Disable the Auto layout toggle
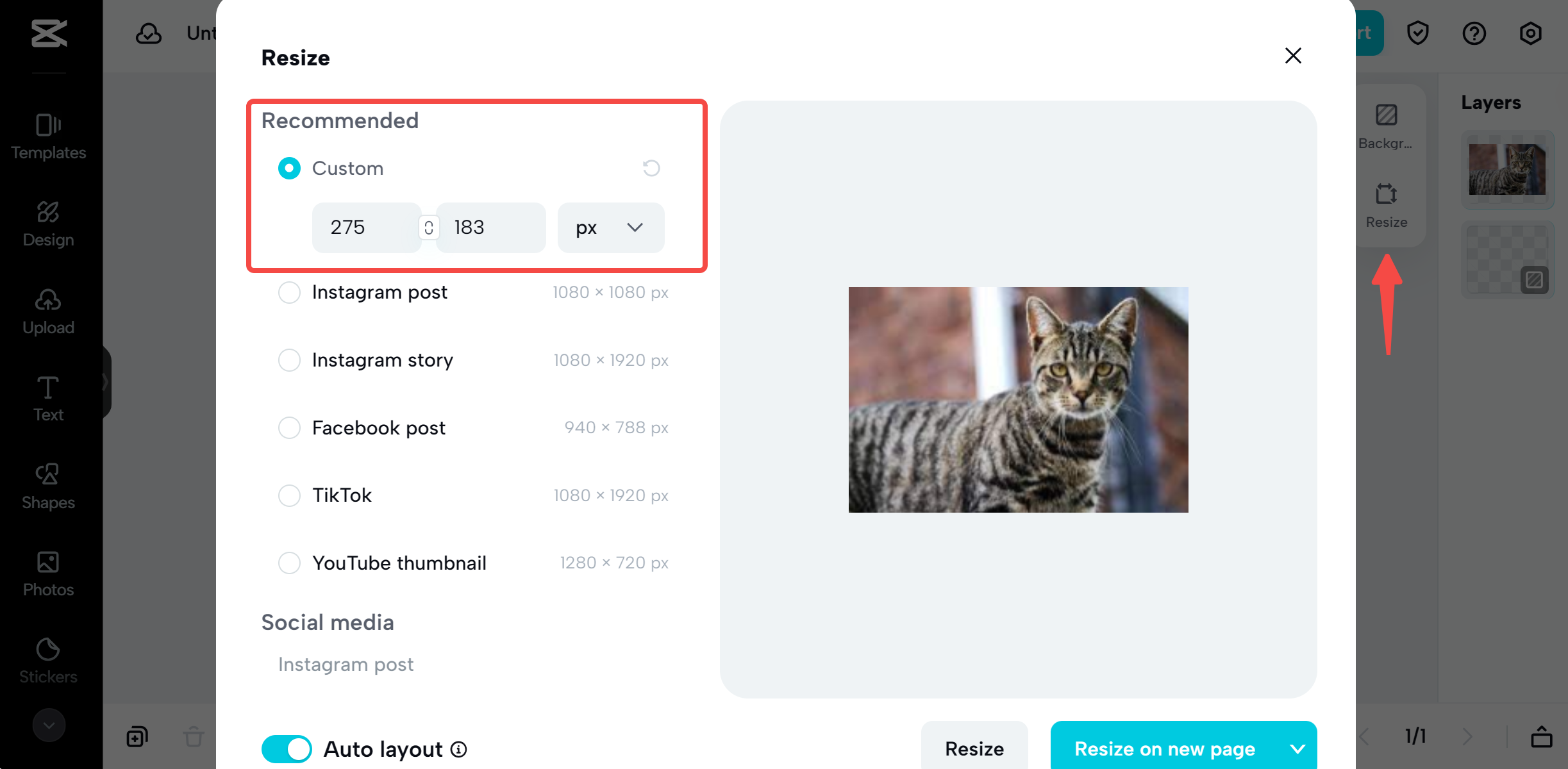This screenshot has height=769, width=1568. [x=287, y=749]
